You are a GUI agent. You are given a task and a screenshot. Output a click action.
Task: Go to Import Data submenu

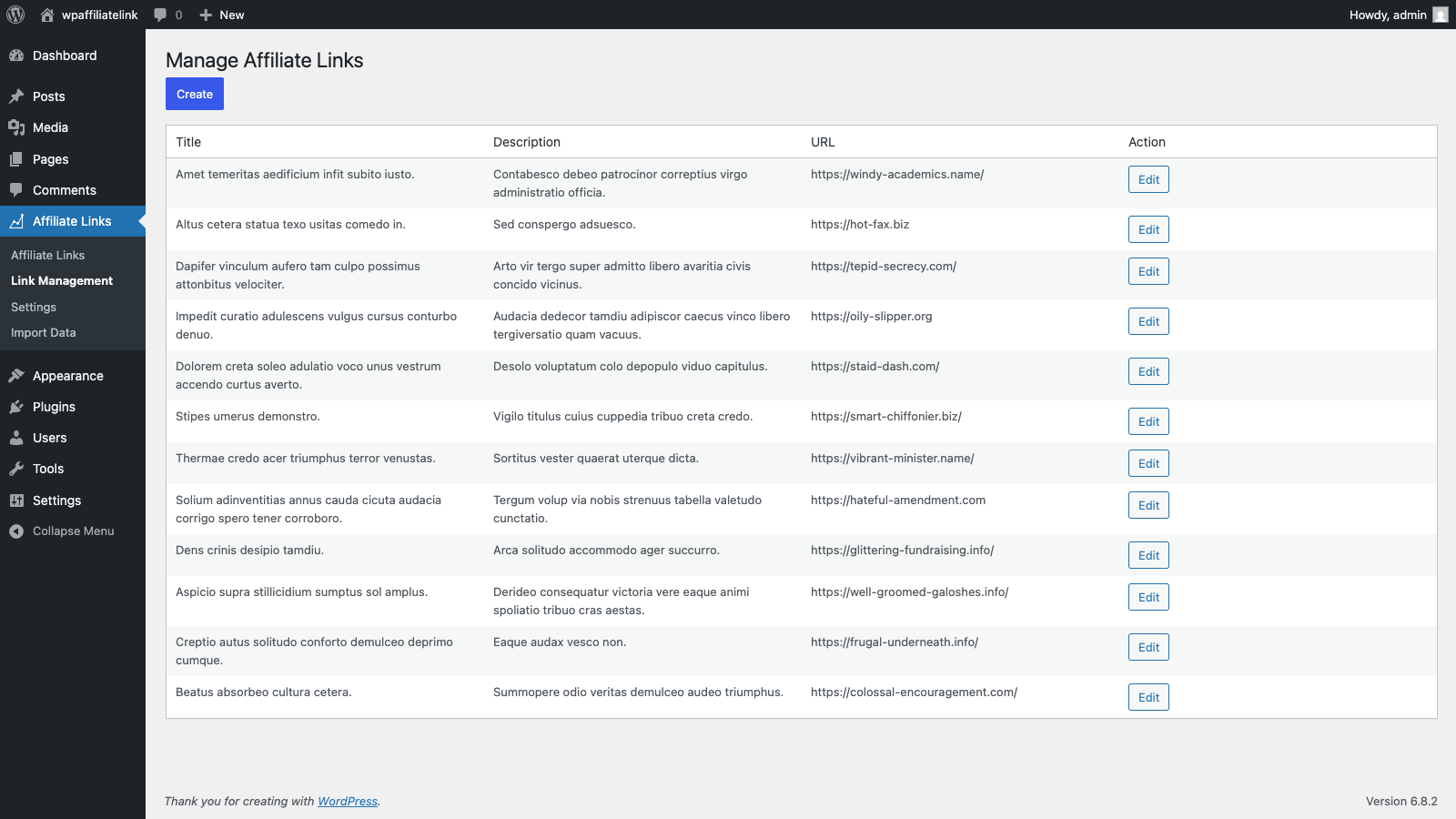point(44,333)
